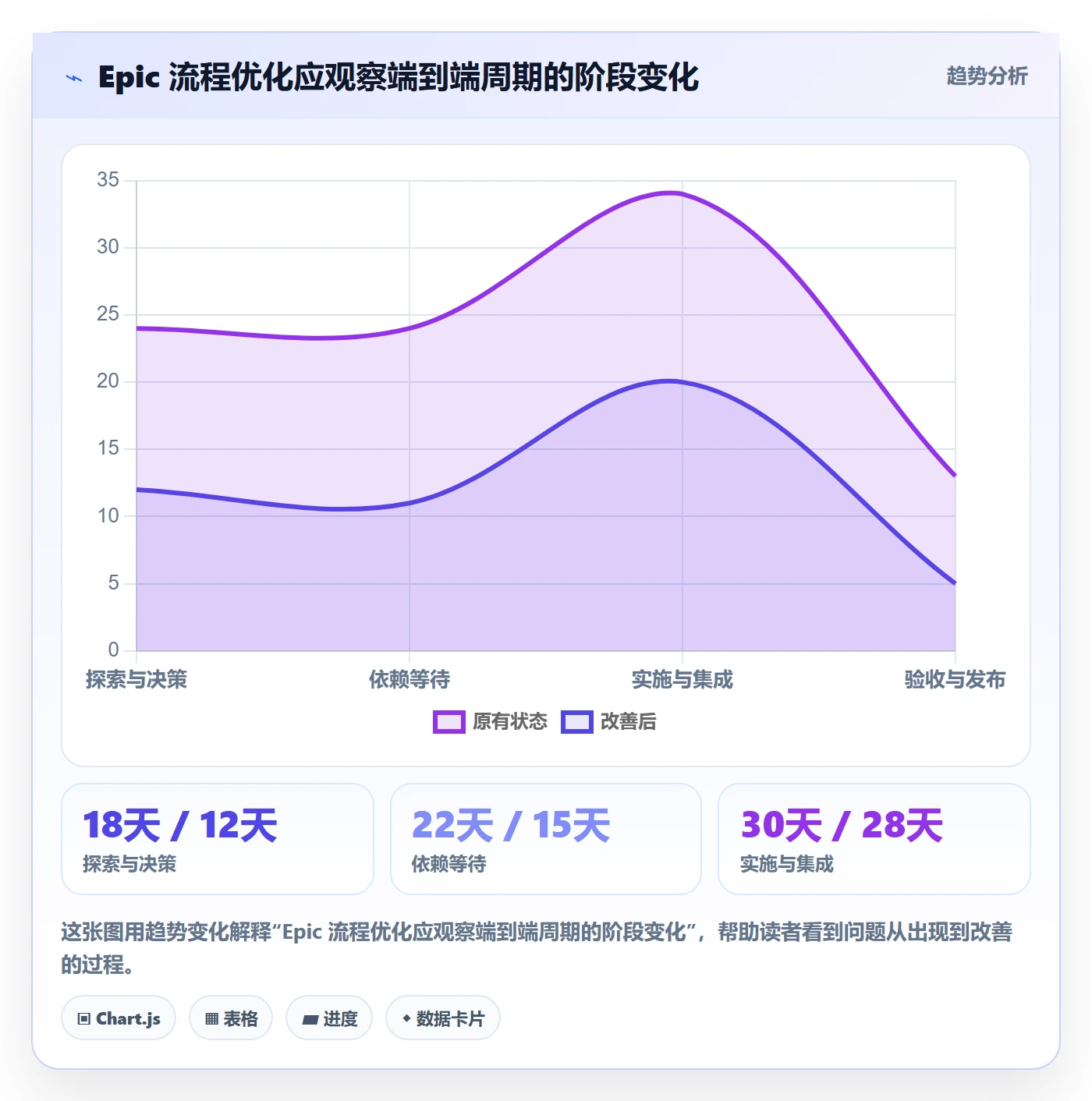Click the 实施与集成 x-axis label
The width and height of the screenshot is (1092, 1101).
682,680
